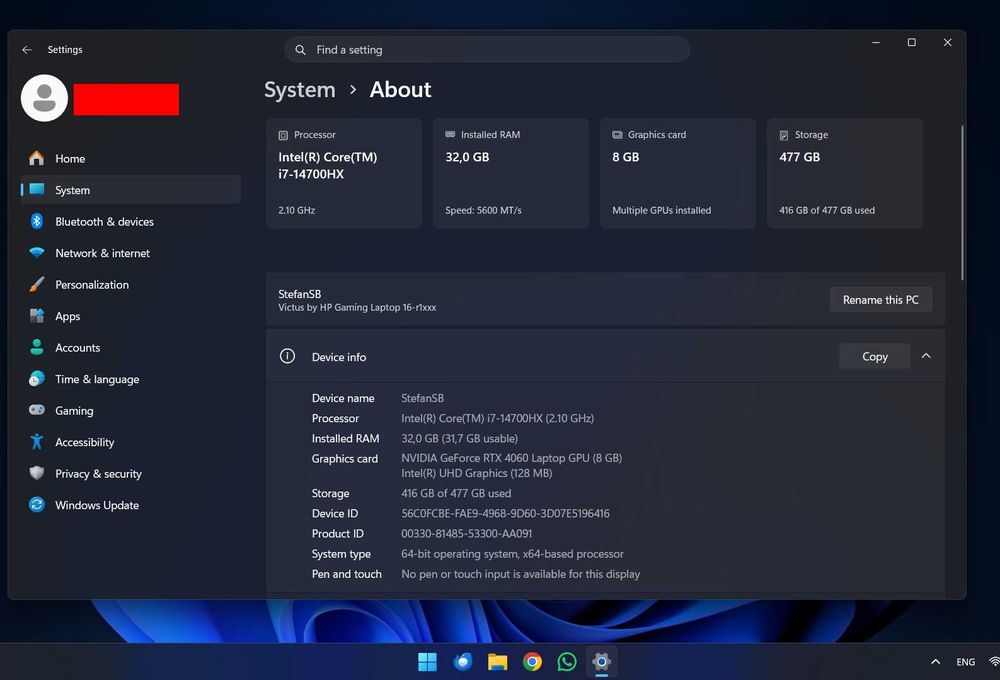1000x680 pixels.
Task: Select System in the sidebar
Action: 131,189
